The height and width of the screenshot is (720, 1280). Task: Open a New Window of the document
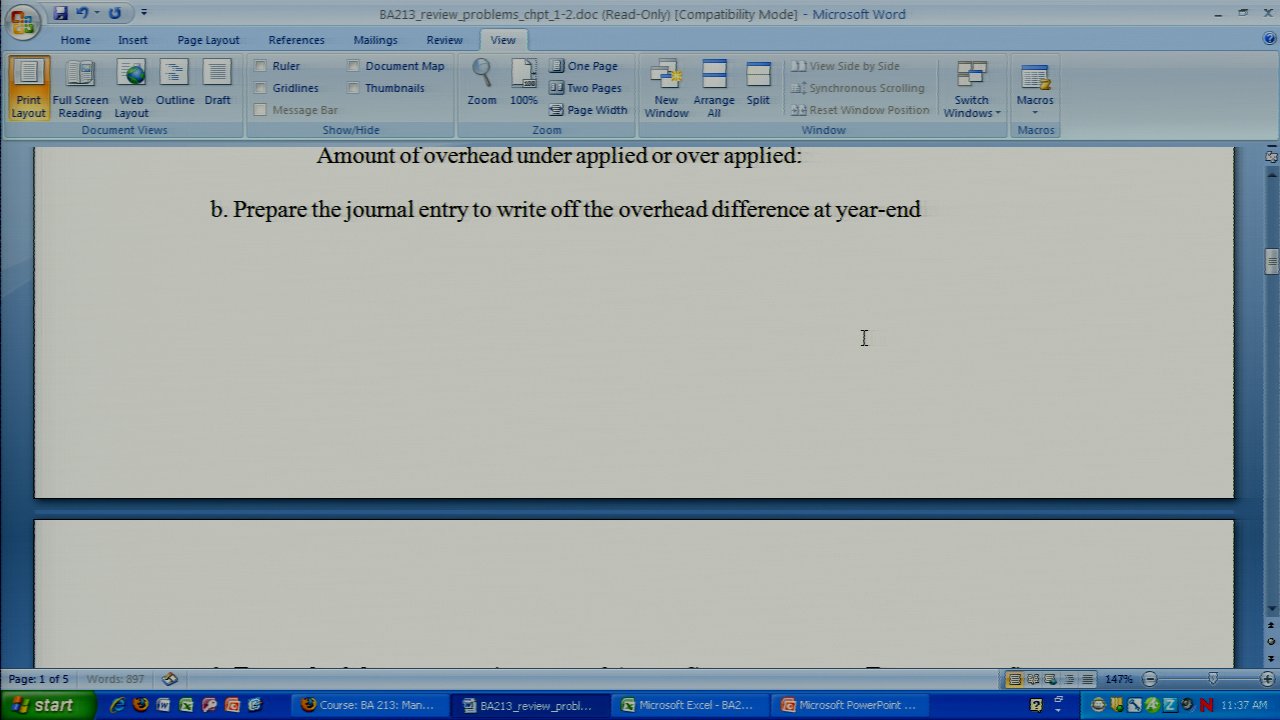(x=666, y=87)
